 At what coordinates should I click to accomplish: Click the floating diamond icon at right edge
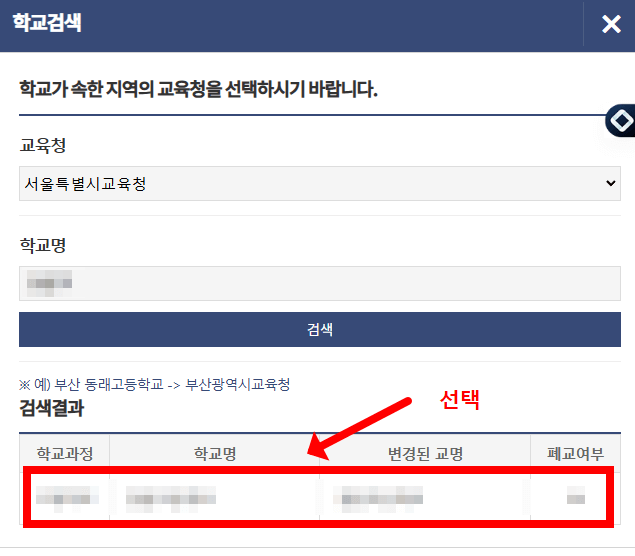point(622,122)
